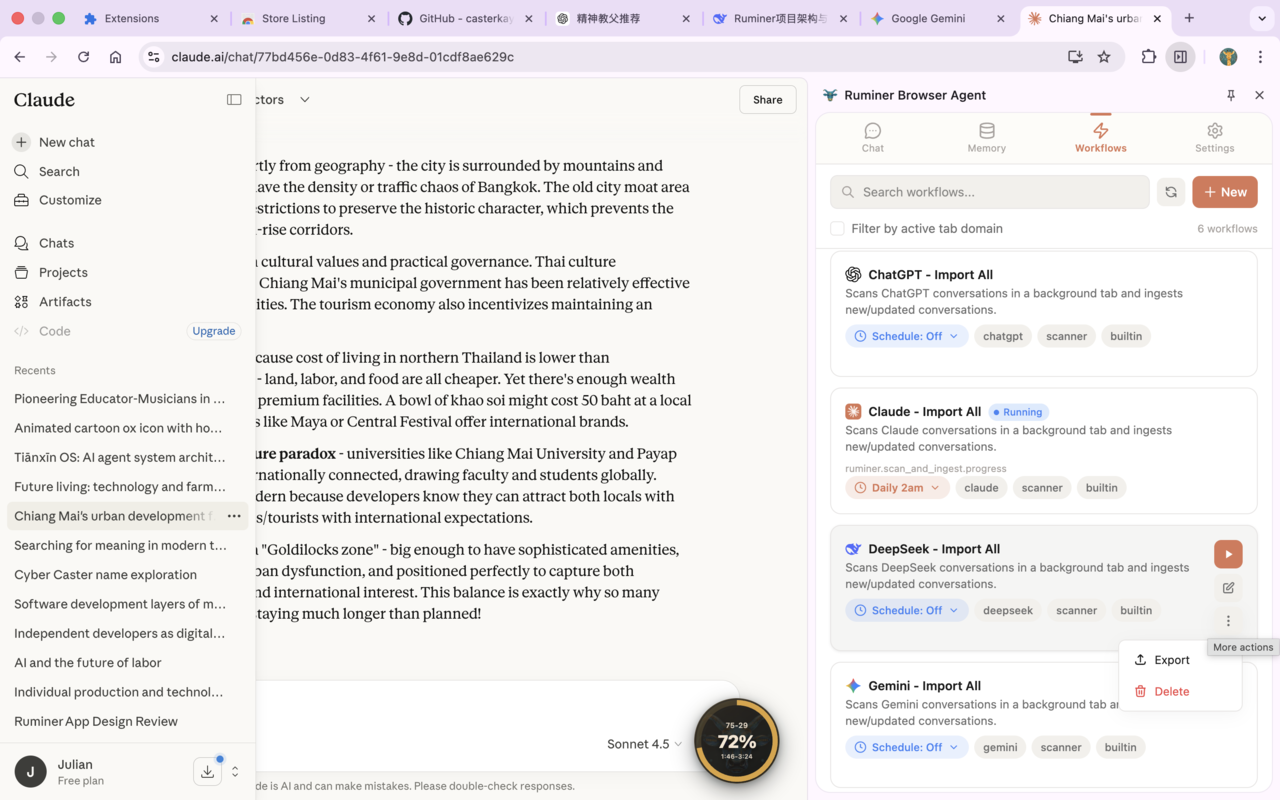Open More actions for DeepSeek workflow
The height and width of the screenshot is (800, 1280).
point(1228,621)
